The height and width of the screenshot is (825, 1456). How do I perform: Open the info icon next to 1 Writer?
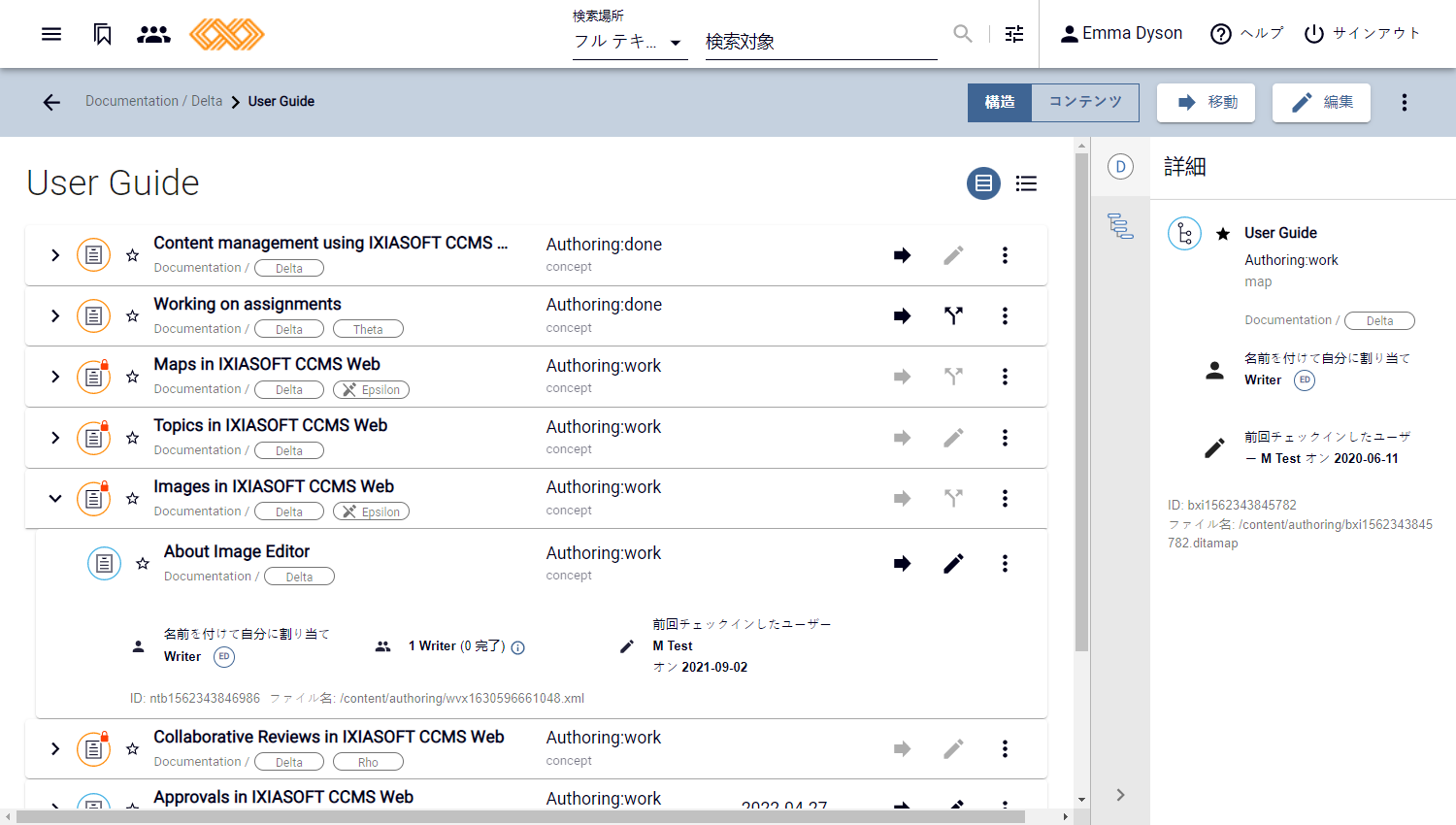coord(518,647)
